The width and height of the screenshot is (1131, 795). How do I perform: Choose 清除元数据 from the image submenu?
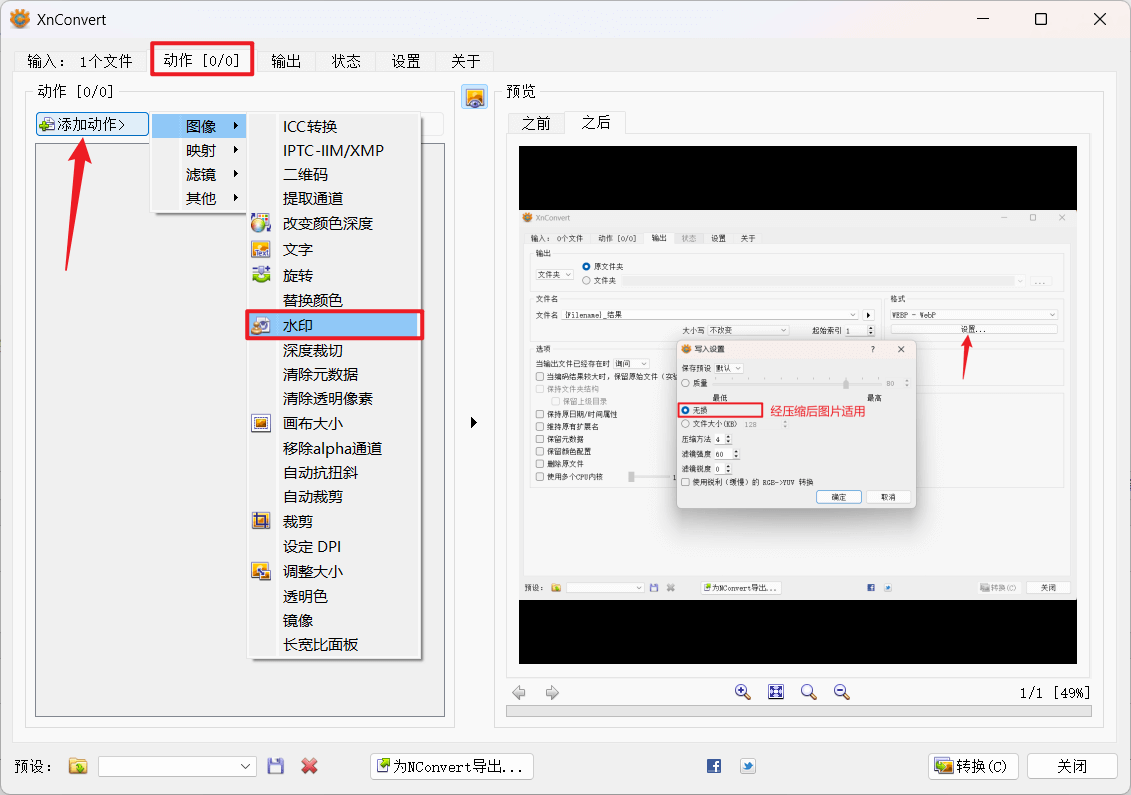[334, 374]
